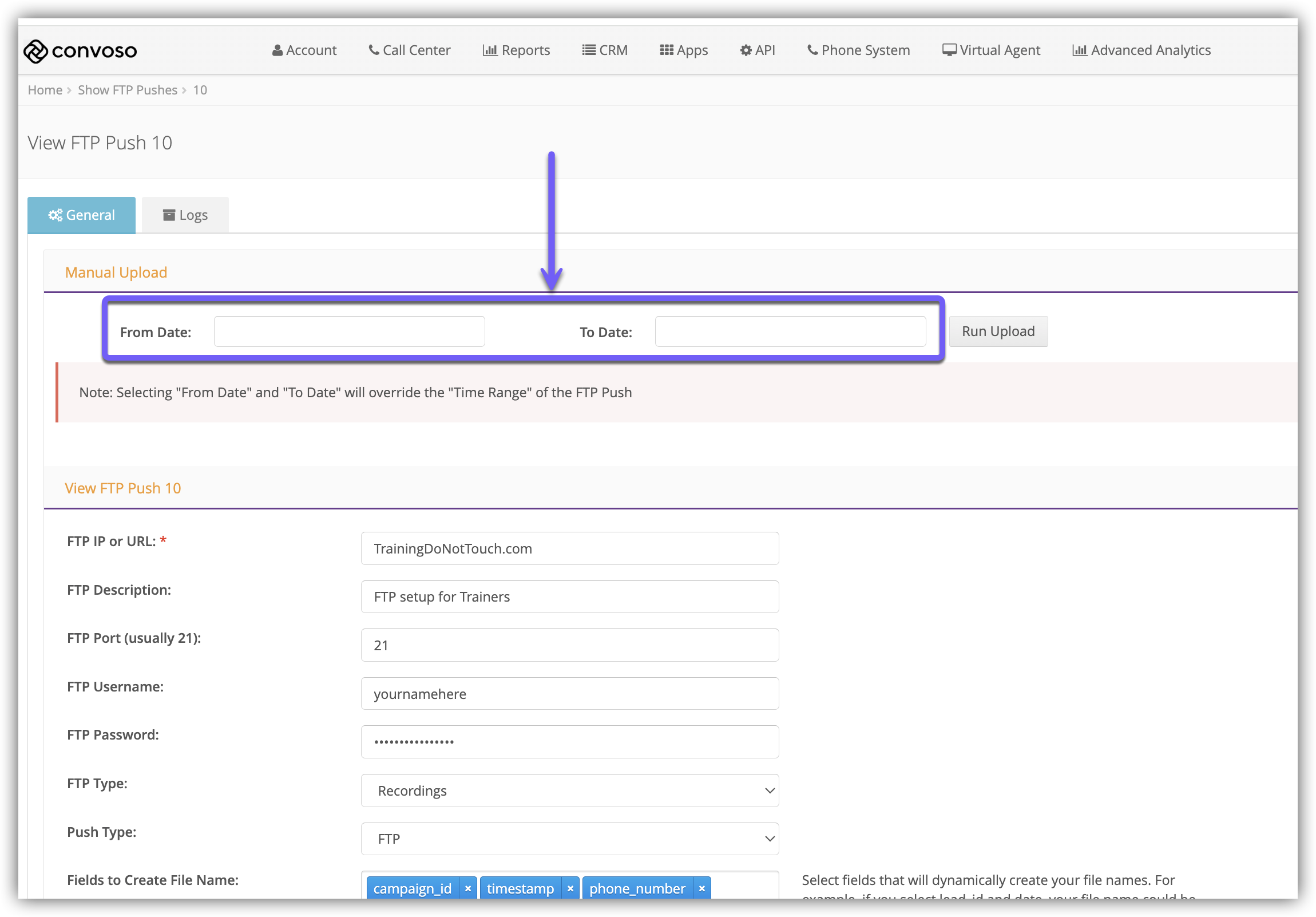1316x917 pixels.
Task: Remove the campaign_id field tag
Action: (467, 888)
